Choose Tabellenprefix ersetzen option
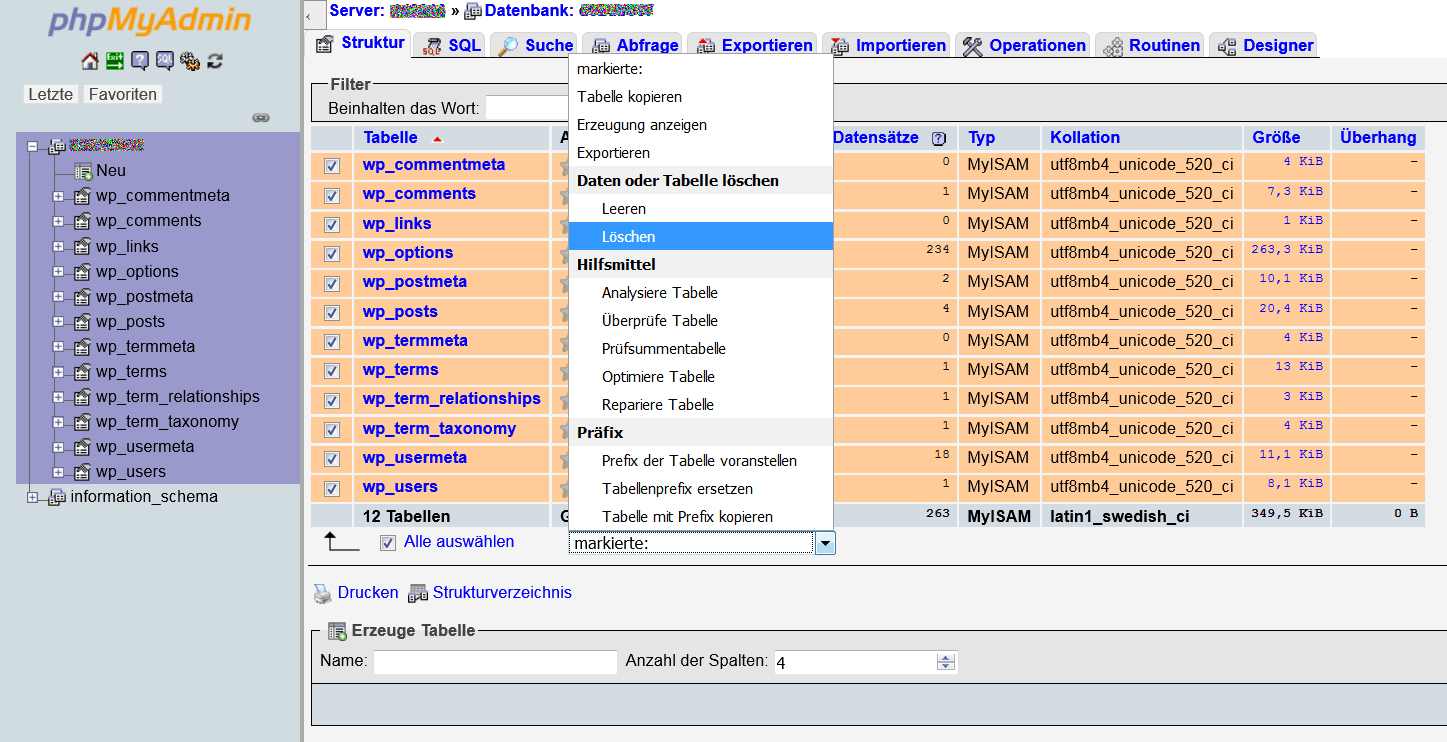The width and height of the screenshot is (1447, 742). pyautogui.click(x=701, y=489)
